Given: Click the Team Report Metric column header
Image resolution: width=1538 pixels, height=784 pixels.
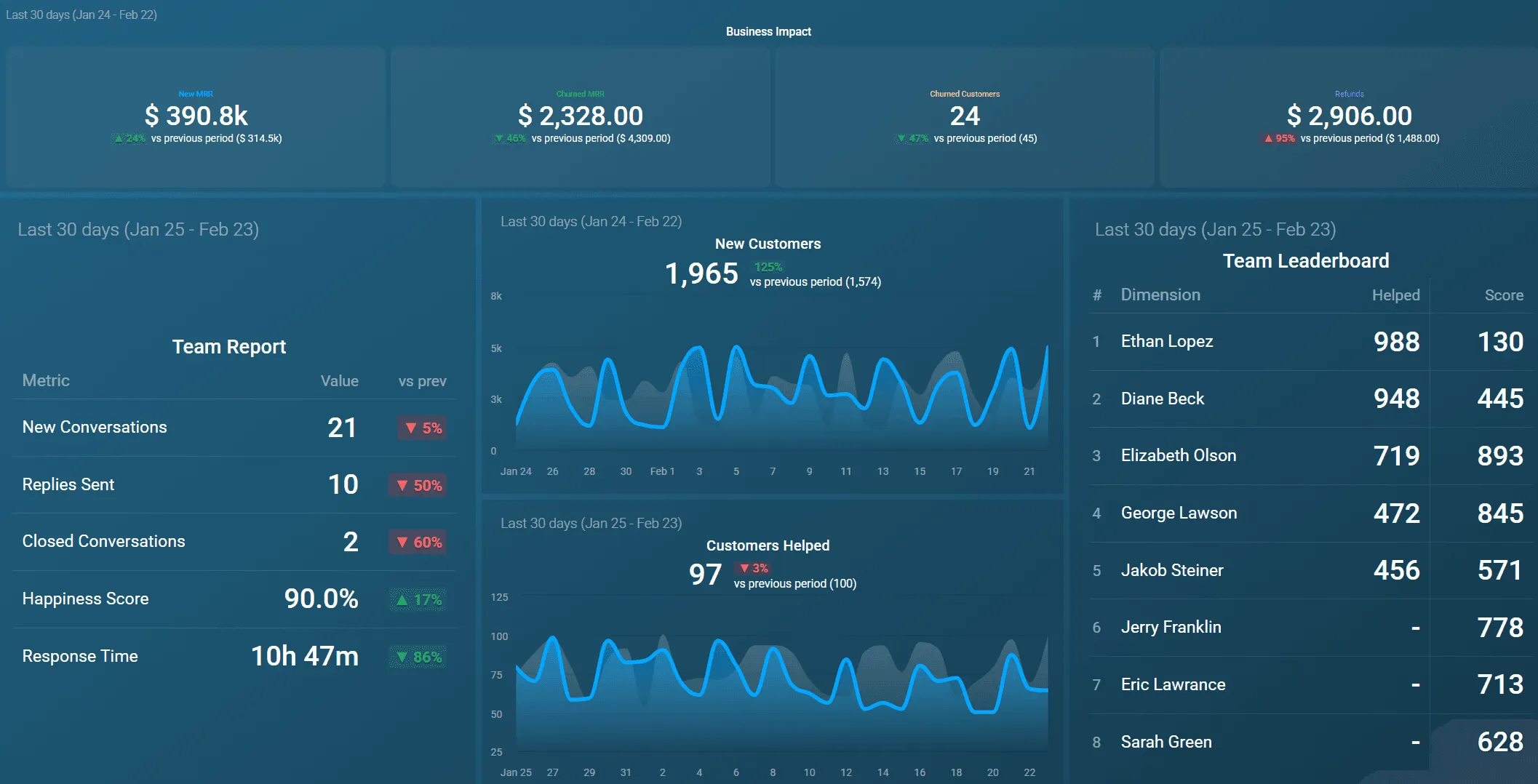Looking at the screenshot, I should pyautogui.click(x=46, y=380).
